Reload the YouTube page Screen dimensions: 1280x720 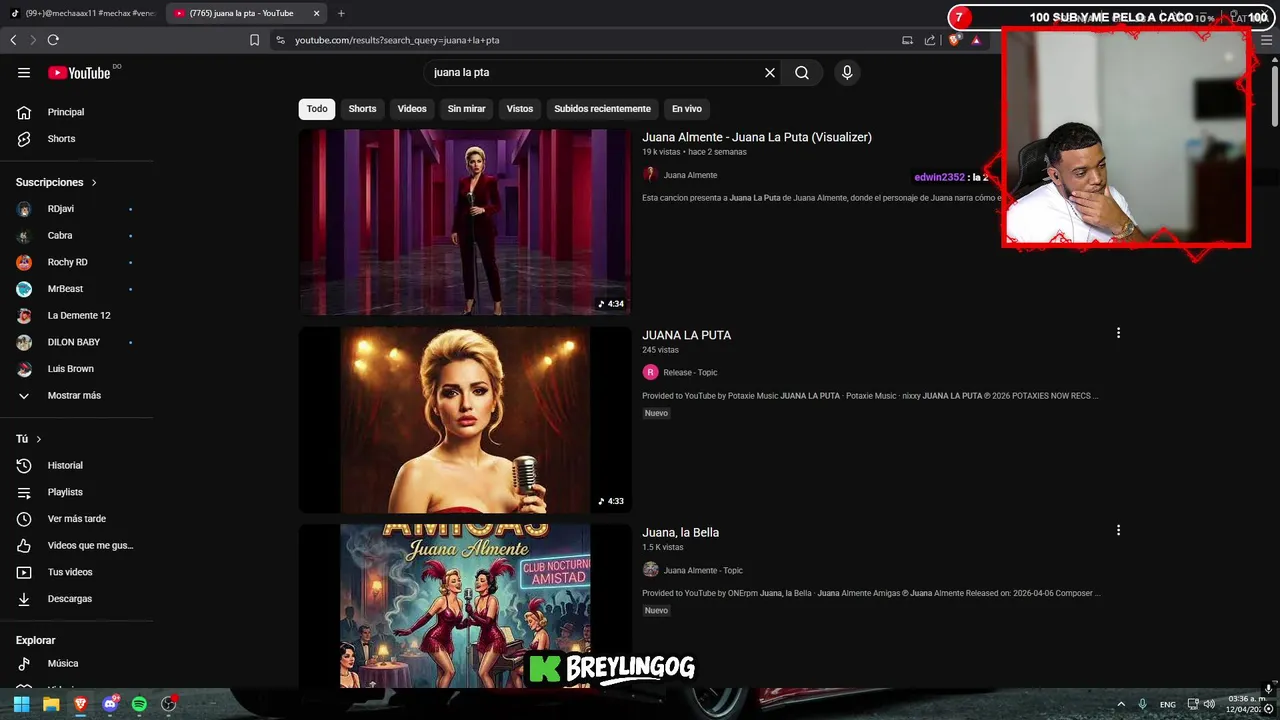tap(53, 40)
